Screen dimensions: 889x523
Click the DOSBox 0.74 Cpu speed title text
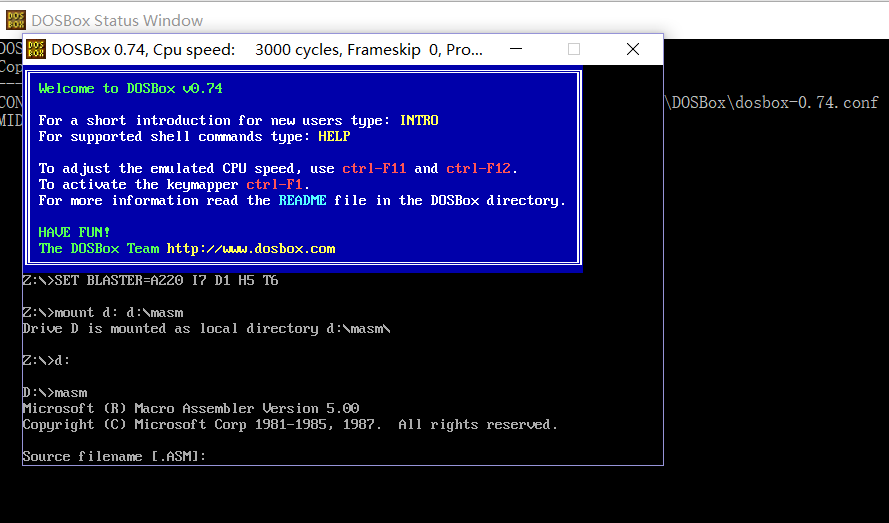[267, 50]
